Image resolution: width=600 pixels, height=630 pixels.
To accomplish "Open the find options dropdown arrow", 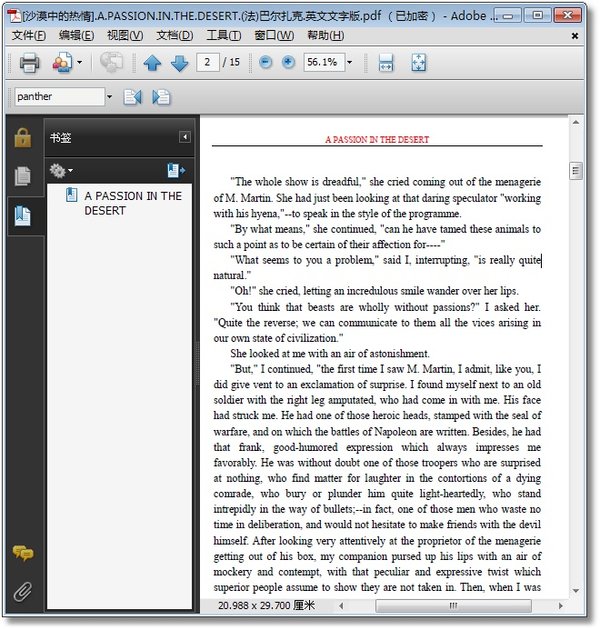I will pyautogui.click(x=109, y=97).
